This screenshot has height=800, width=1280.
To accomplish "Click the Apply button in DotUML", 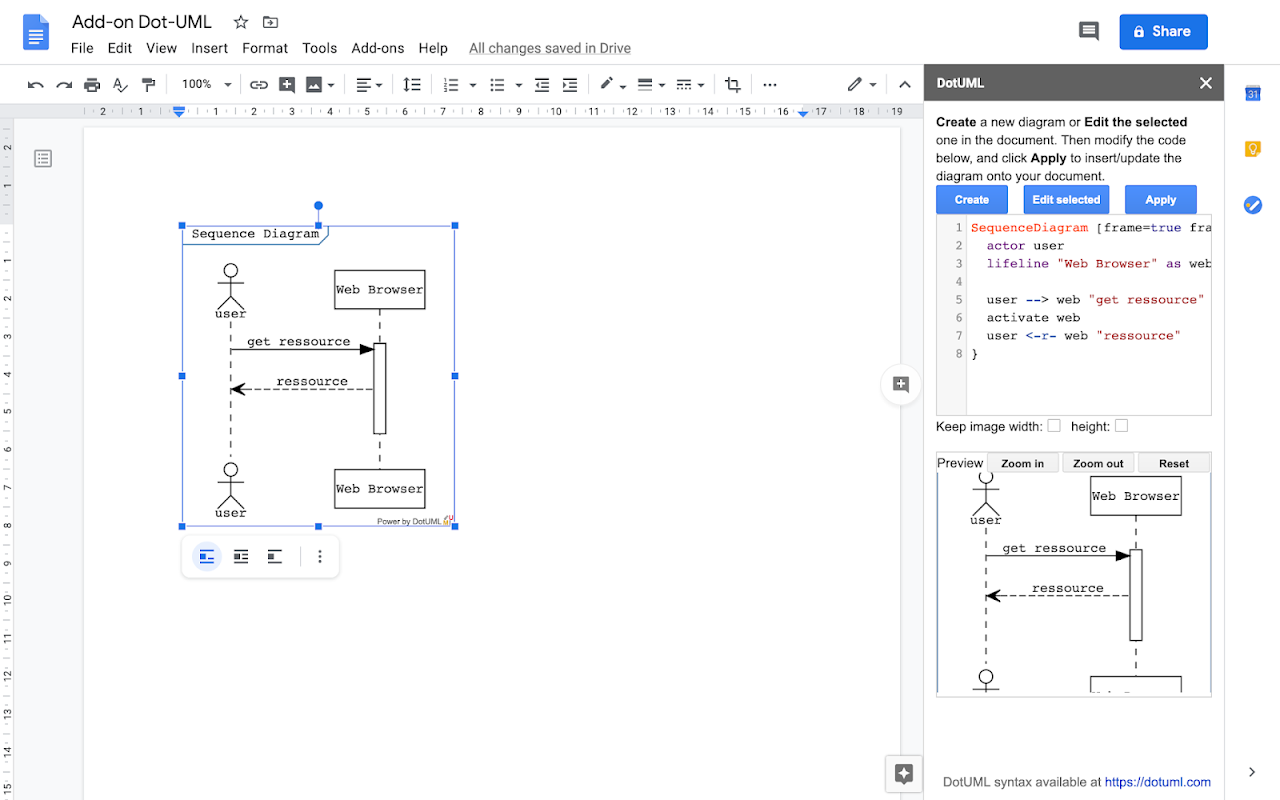I will pyautogui.click(x=1160, y=200).
